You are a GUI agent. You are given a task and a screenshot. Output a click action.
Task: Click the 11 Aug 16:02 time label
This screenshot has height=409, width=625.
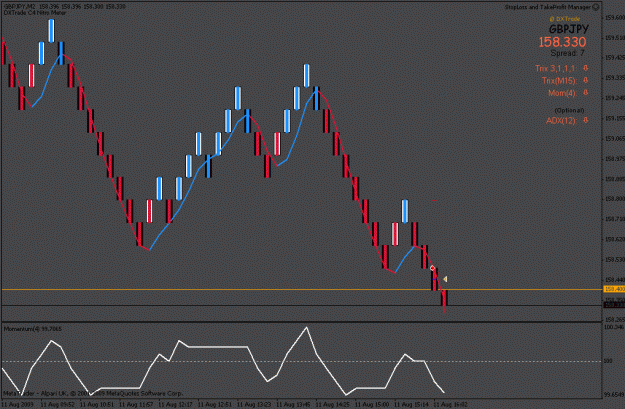[x=451, y=404]
